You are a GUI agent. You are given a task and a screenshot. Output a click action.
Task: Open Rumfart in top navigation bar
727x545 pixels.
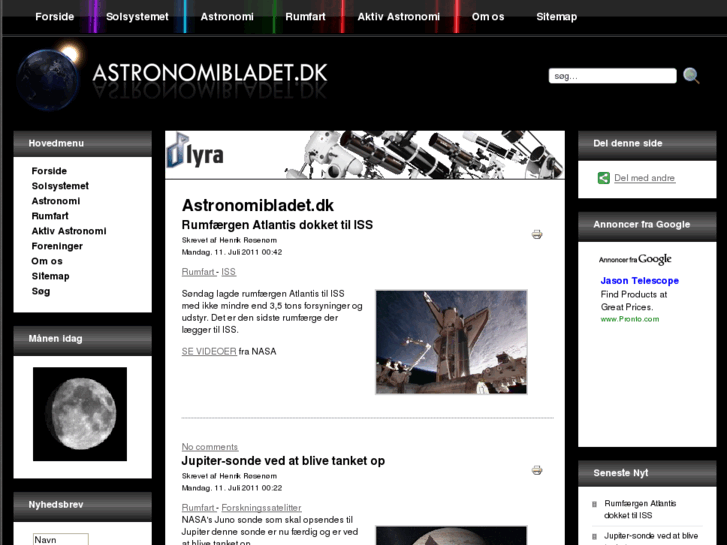coord(306,17)
